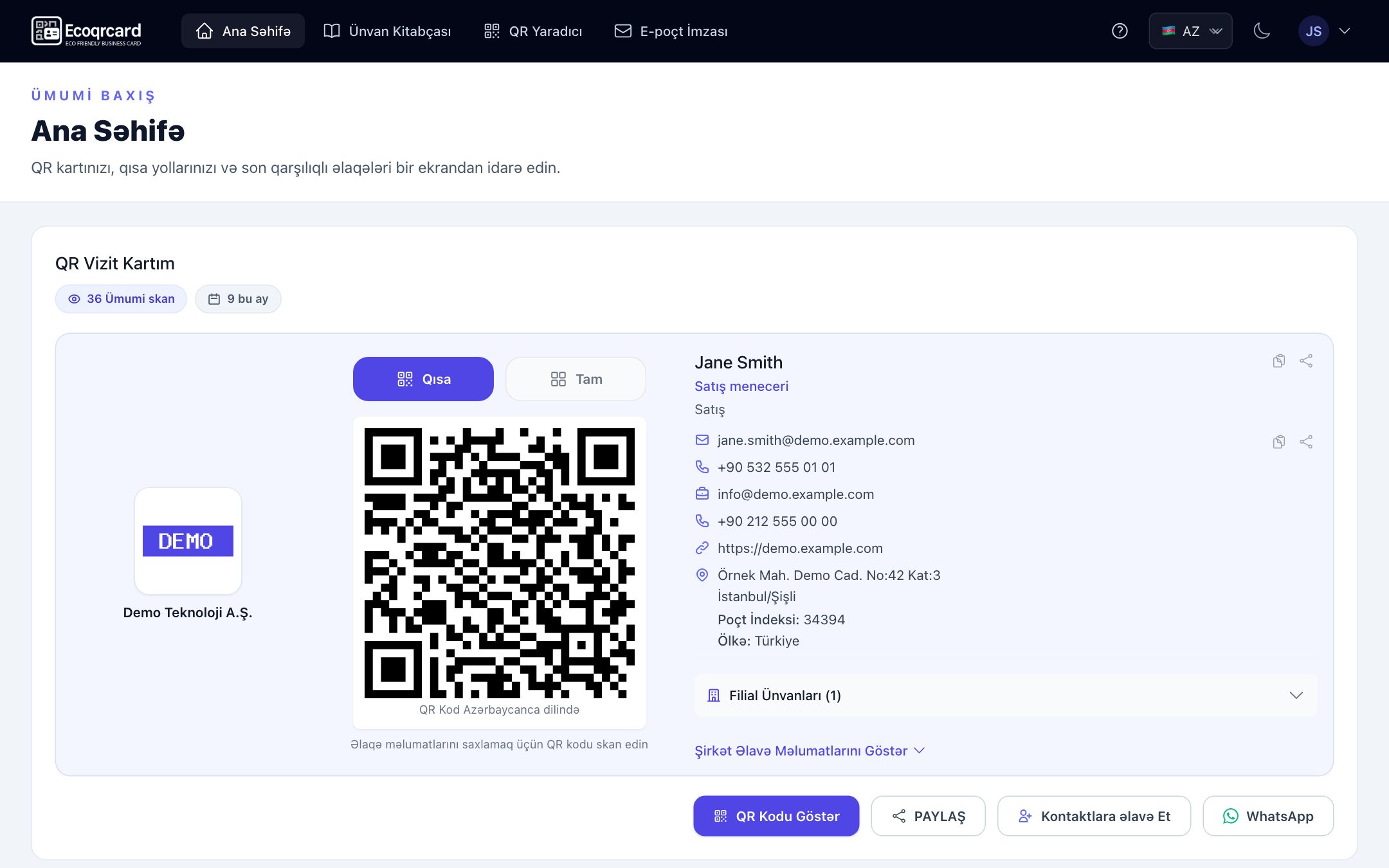Toggle dark mode moon icon
Screen dimensions: 1389x868
tap(1262, 31)
